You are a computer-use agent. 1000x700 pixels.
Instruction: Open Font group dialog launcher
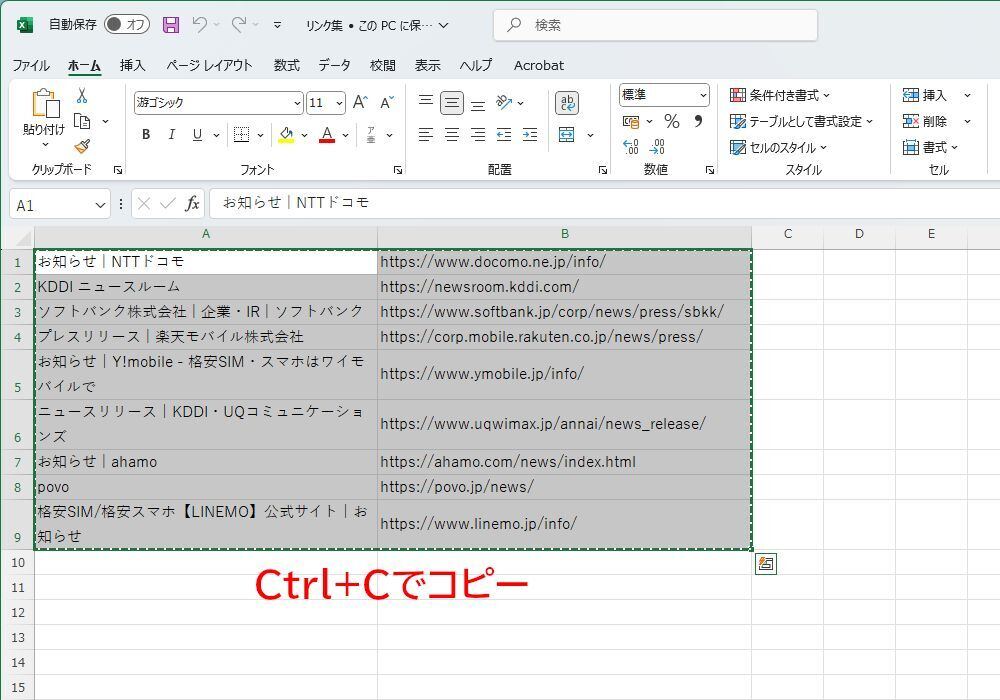pyautogui.click(x=398, y=170)
